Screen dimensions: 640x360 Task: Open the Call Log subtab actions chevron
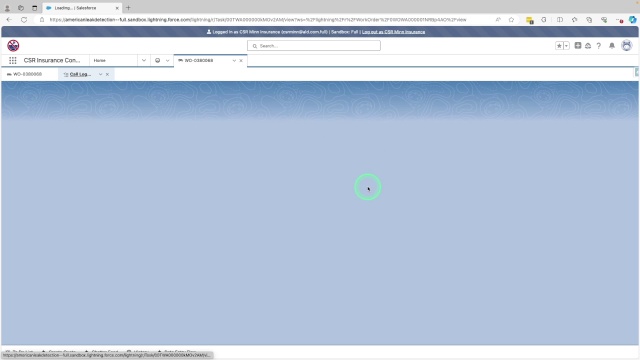click(100, 74)
